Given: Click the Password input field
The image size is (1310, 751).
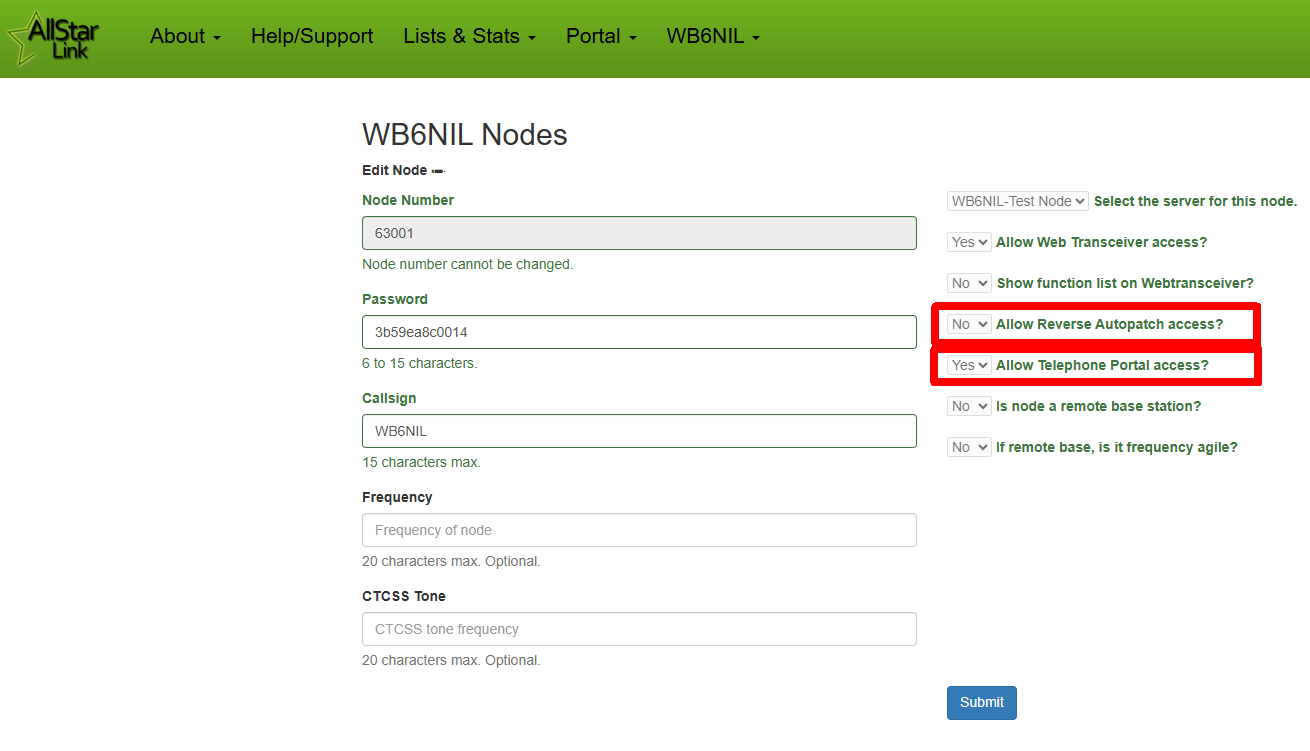Looking at the screenshot, I should pyautogui.click(x=639, y=332).
